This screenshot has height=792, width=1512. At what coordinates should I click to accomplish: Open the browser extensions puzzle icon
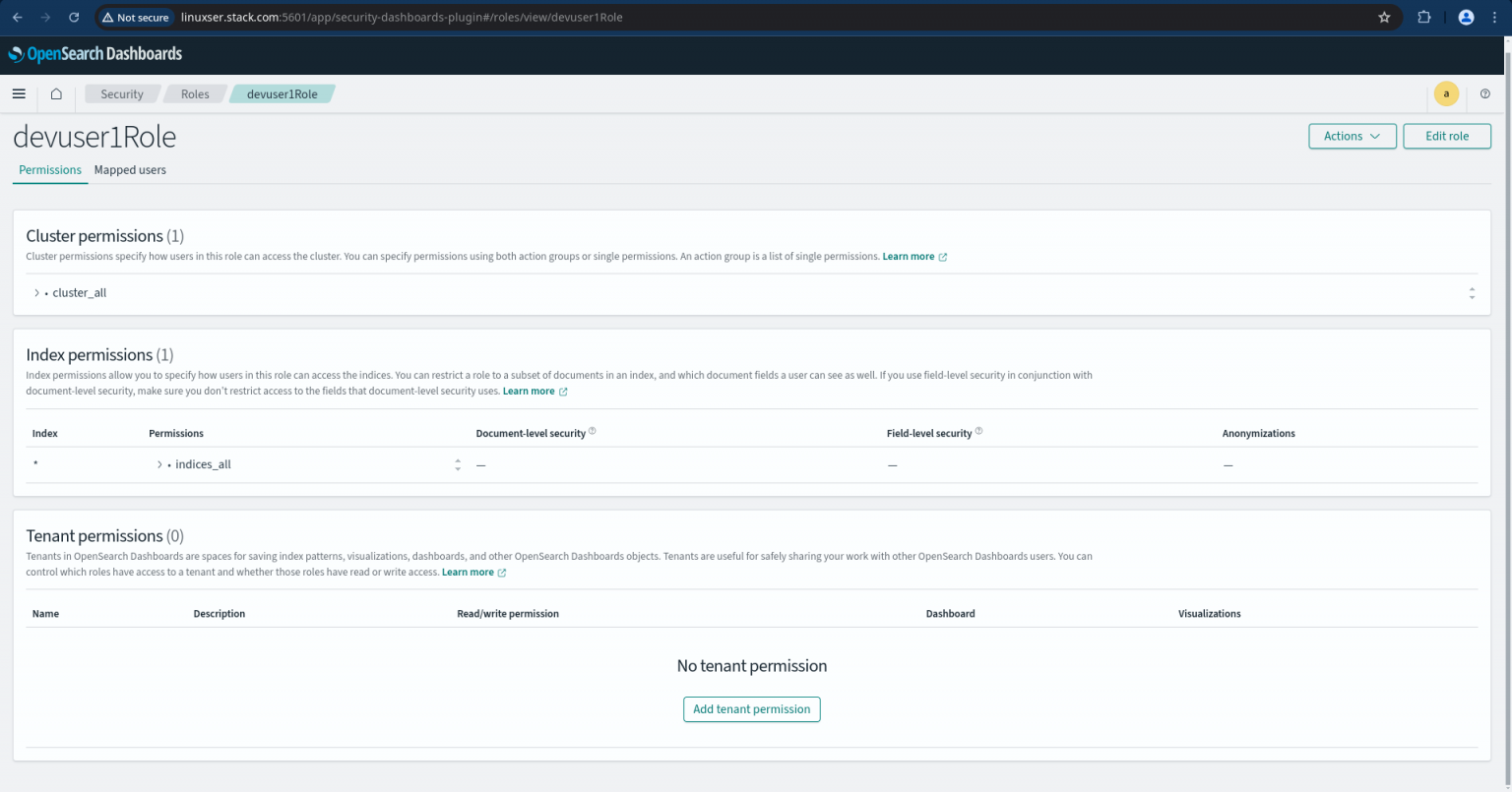pos(1424,17)
